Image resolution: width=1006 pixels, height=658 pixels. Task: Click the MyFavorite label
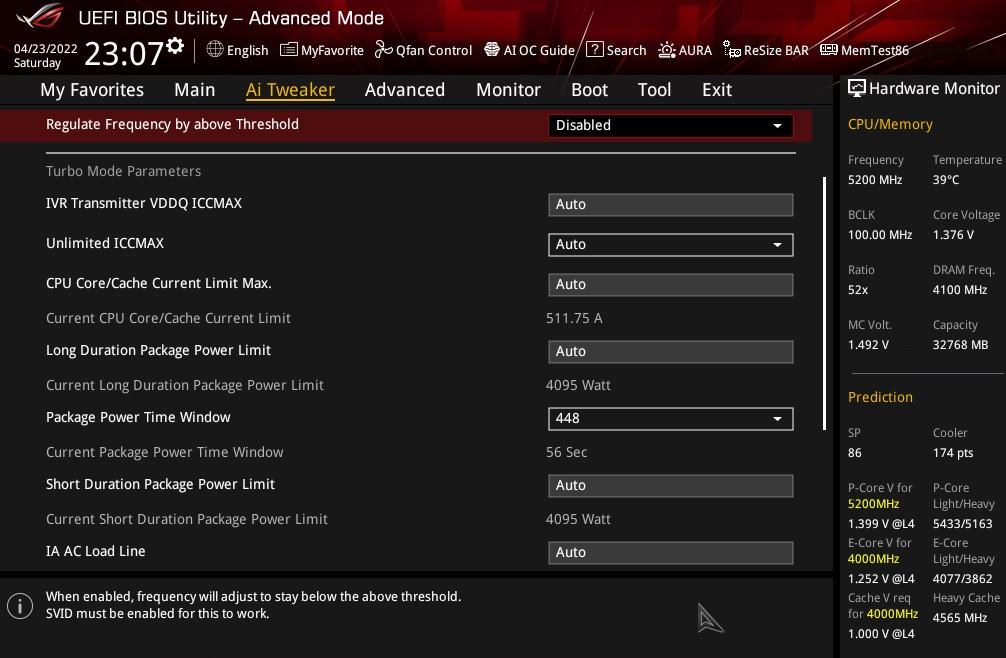[x=332, y=50]
